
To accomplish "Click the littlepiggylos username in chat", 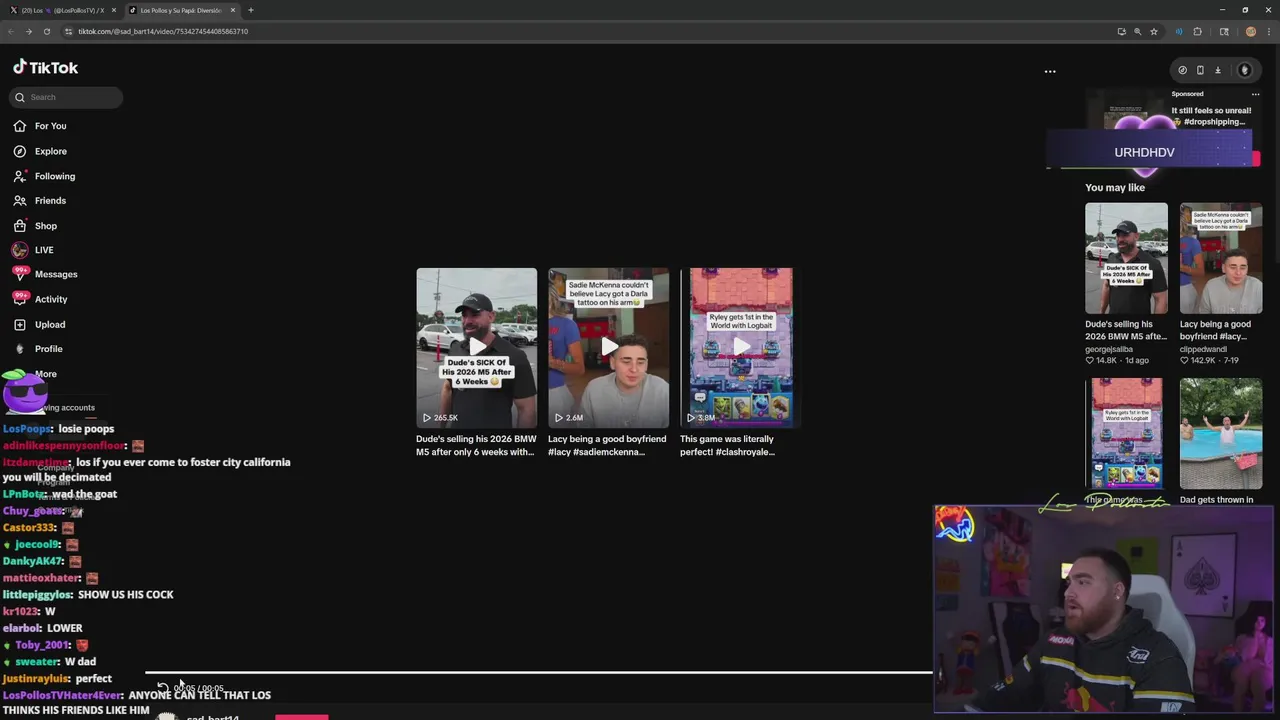I will (x=37, y=594).
